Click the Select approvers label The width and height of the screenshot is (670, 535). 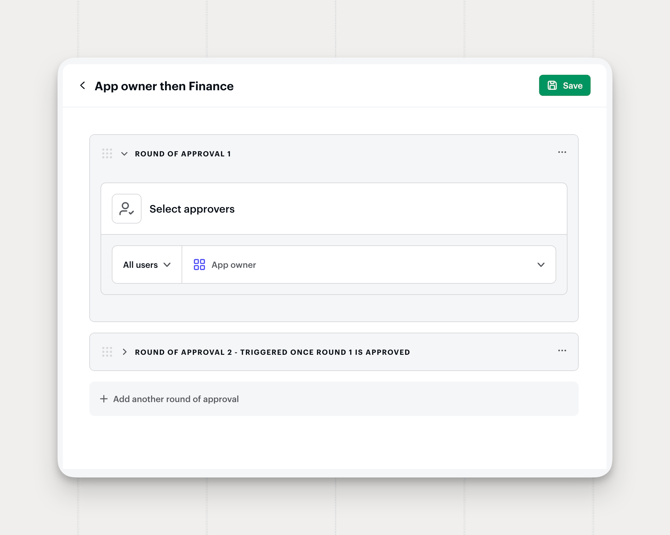[192, 209]
